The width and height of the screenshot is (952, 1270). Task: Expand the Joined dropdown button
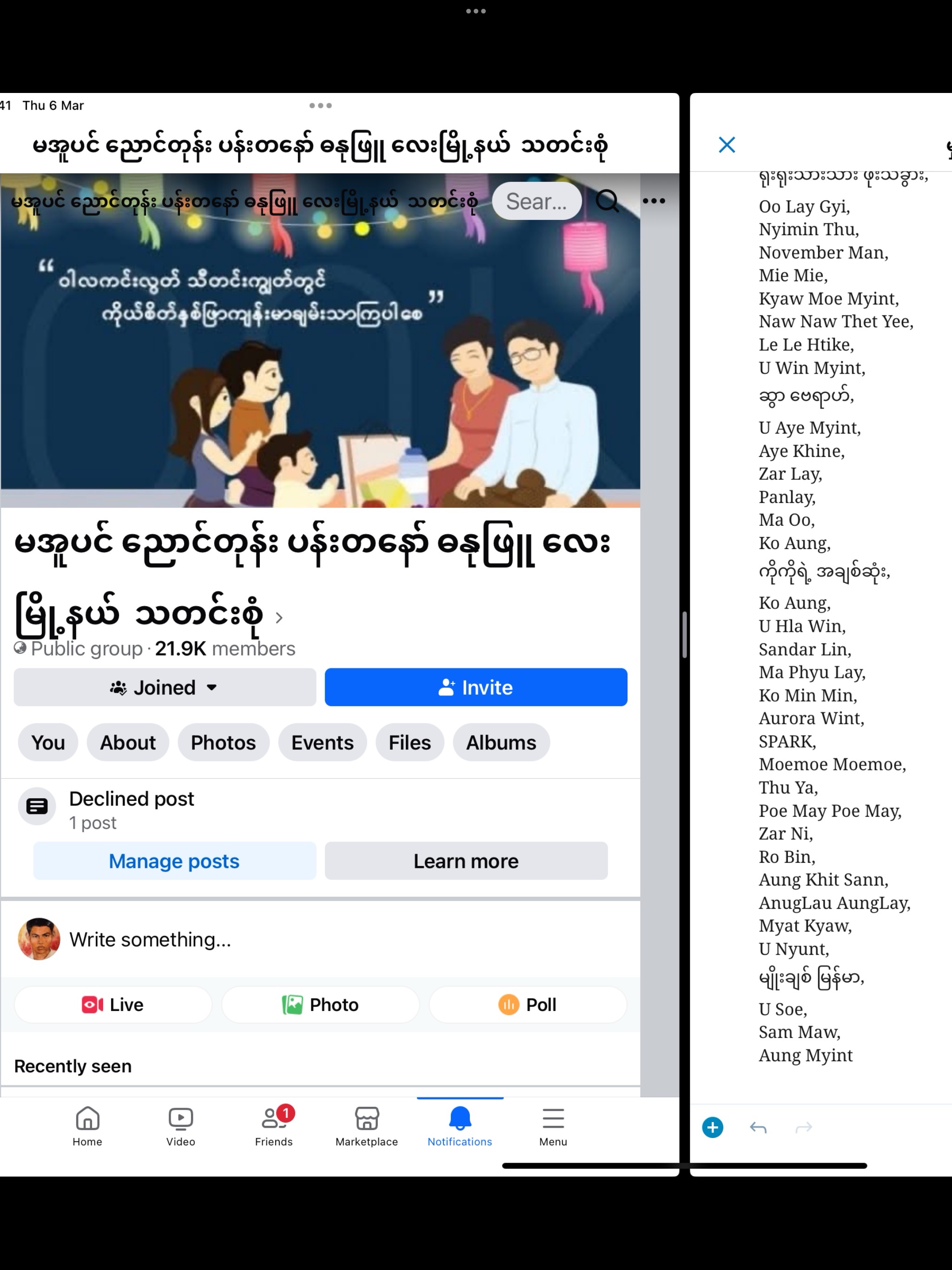[x=165, y=687]
